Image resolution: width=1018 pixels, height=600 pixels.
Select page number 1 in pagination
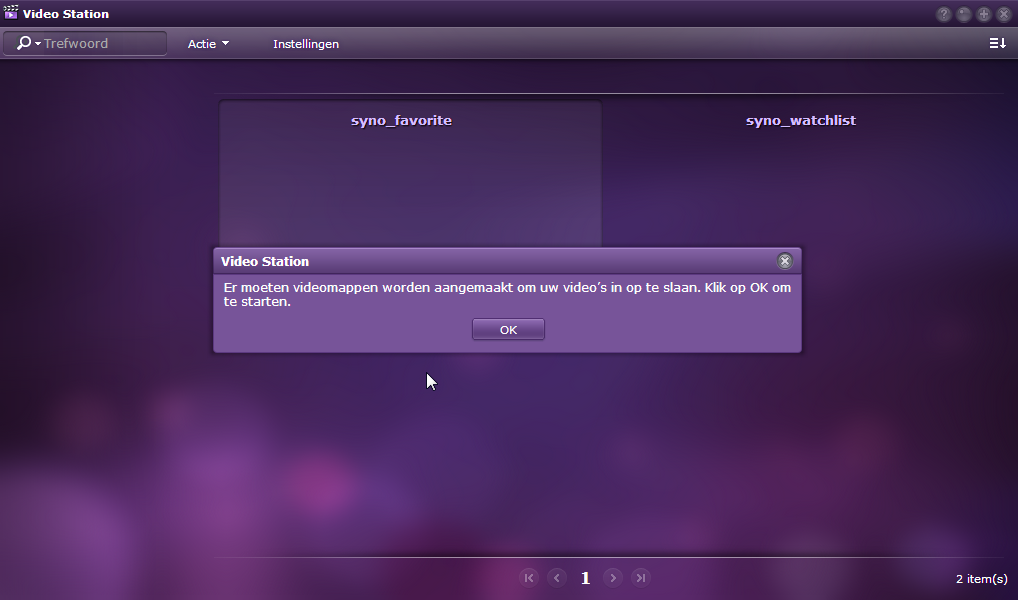(x=586, y=578)
